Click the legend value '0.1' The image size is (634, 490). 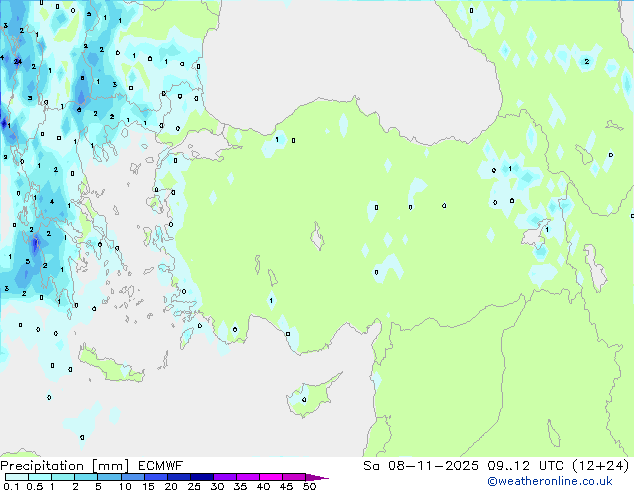point(11,486)
